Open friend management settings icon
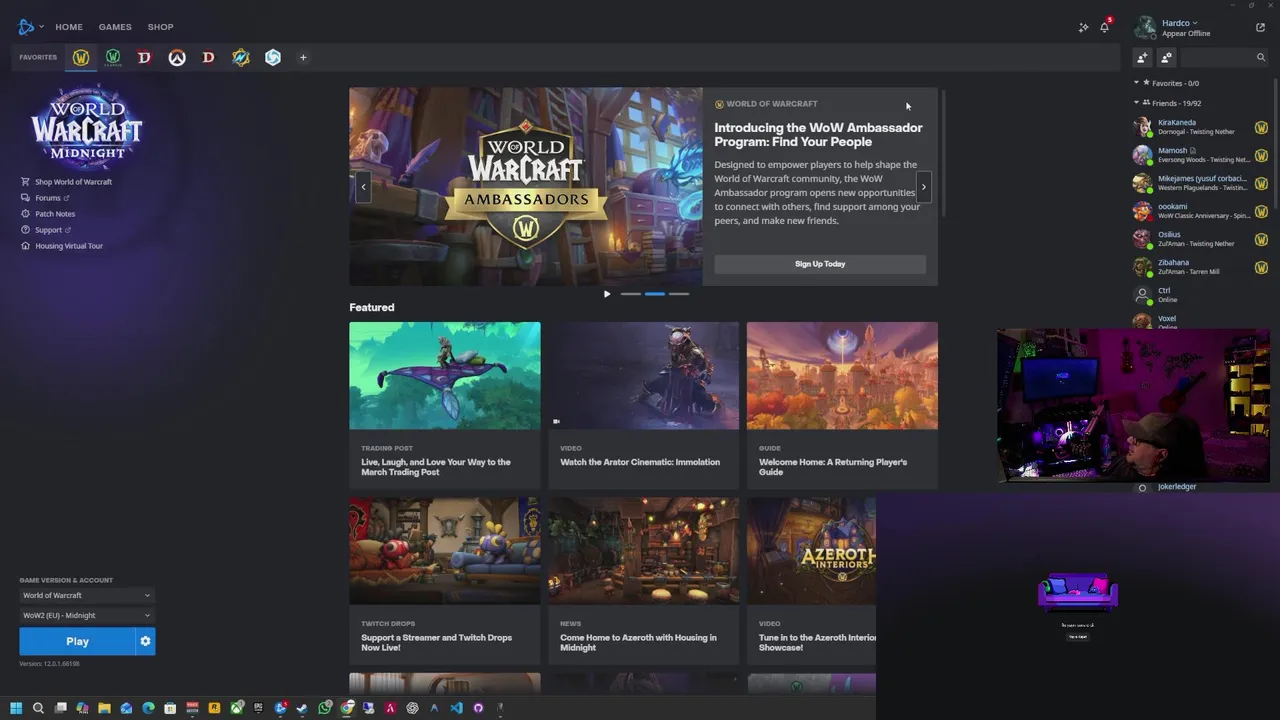The height and width of the screenshot is (720, 1280). coord(1166,58)
